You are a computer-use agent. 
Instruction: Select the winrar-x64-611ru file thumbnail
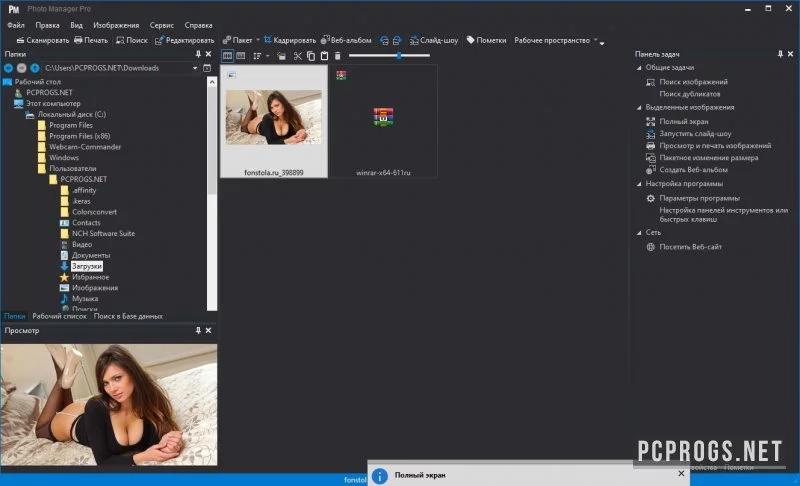coord(383,121)
